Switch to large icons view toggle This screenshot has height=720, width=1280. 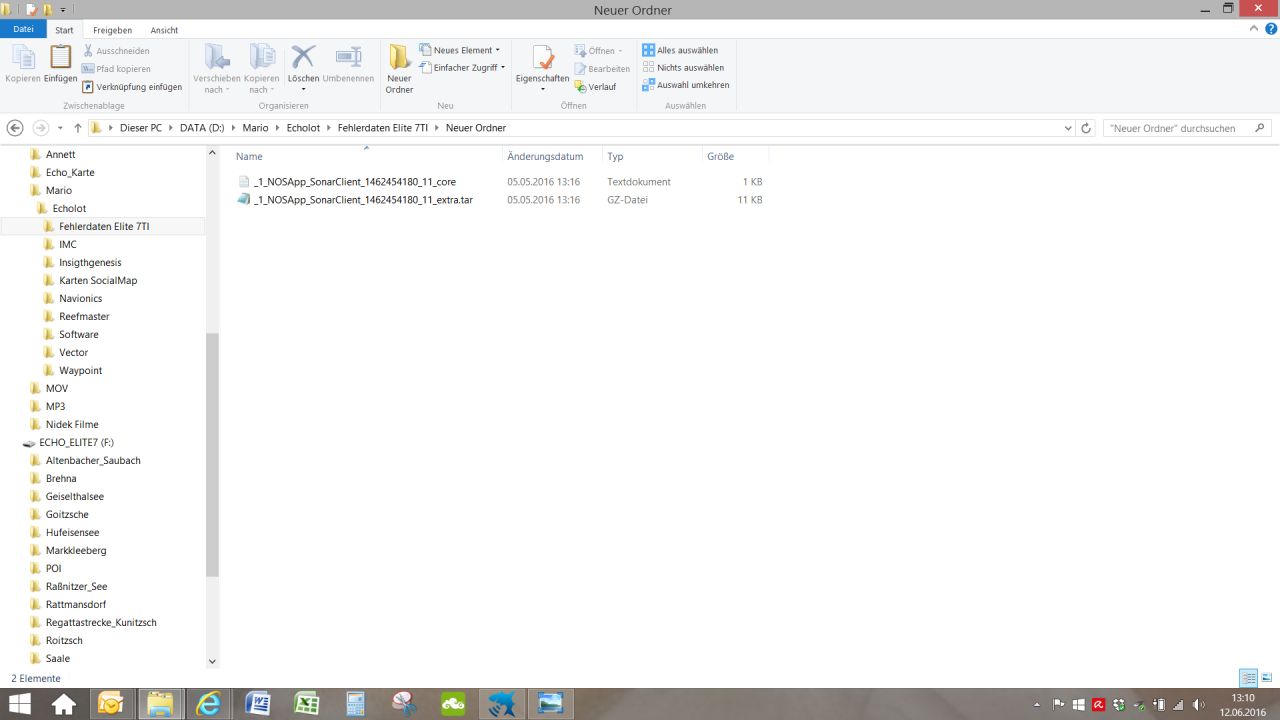pos(1266,678)
